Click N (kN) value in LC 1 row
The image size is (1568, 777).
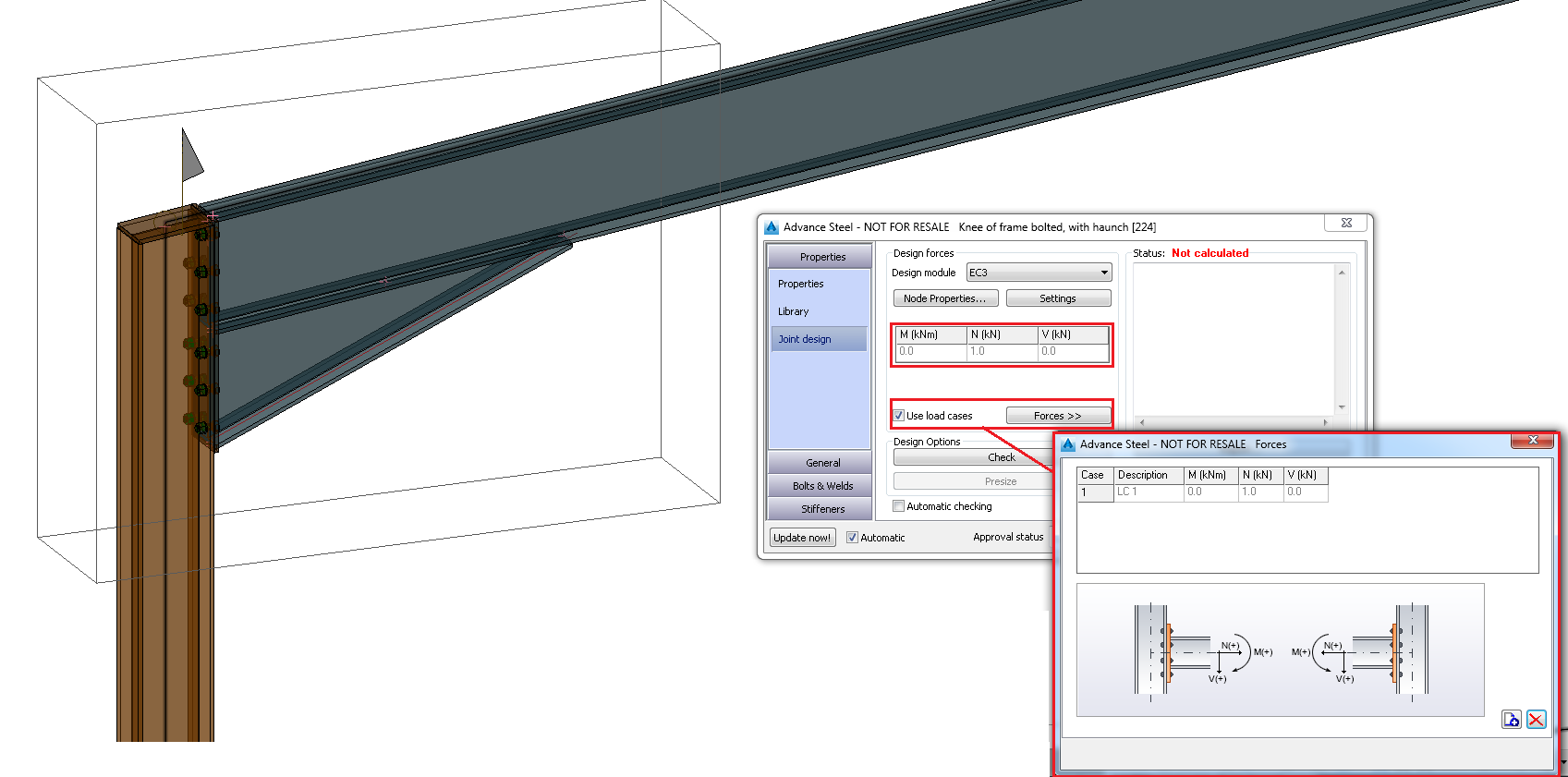tap(1261, 492)
